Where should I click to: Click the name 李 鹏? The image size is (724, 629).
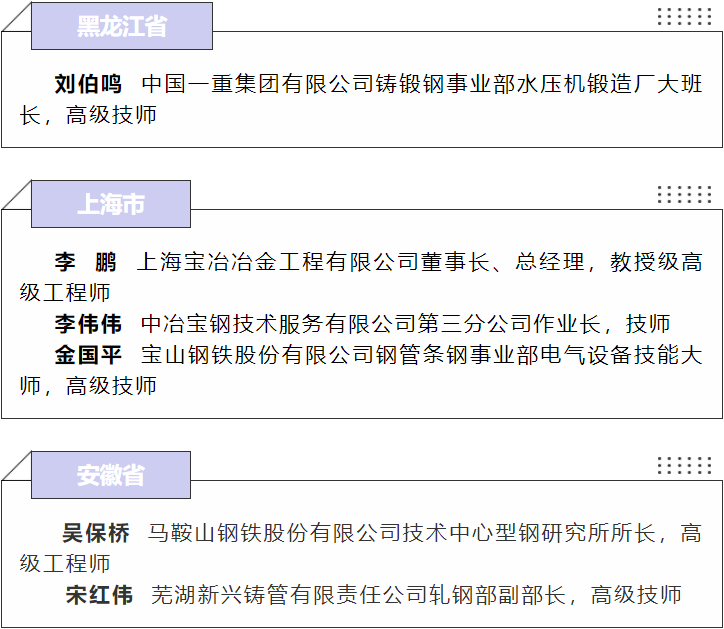coord(85,263)
